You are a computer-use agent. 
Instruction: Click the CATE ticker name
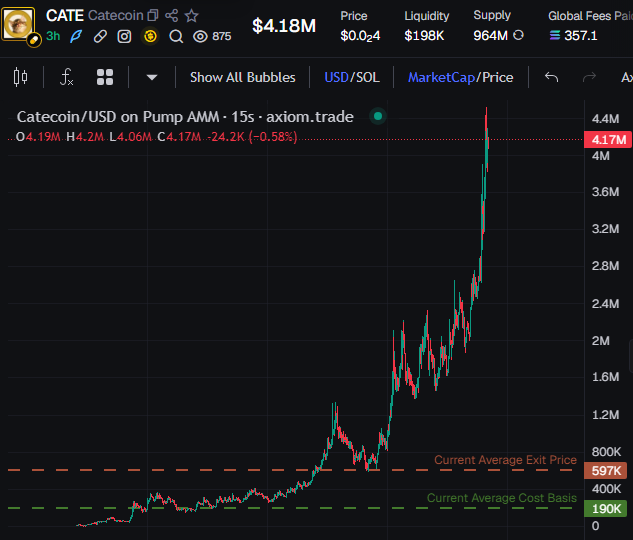(x=65, y=16)
